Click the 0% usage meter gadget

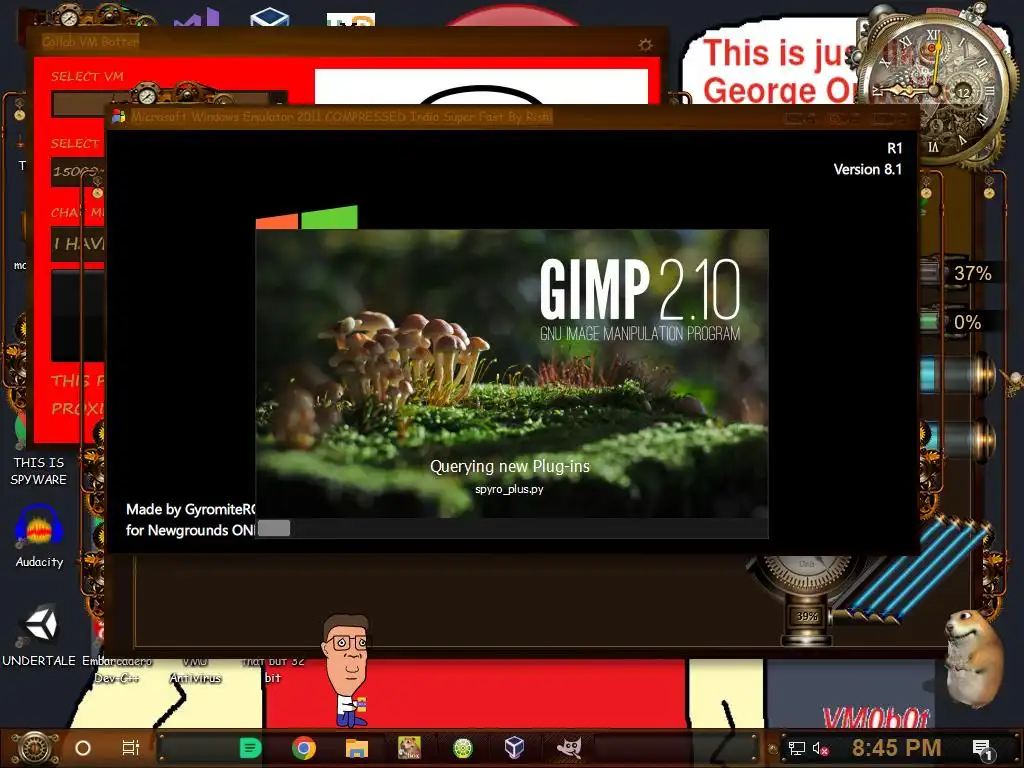(960, 321)
